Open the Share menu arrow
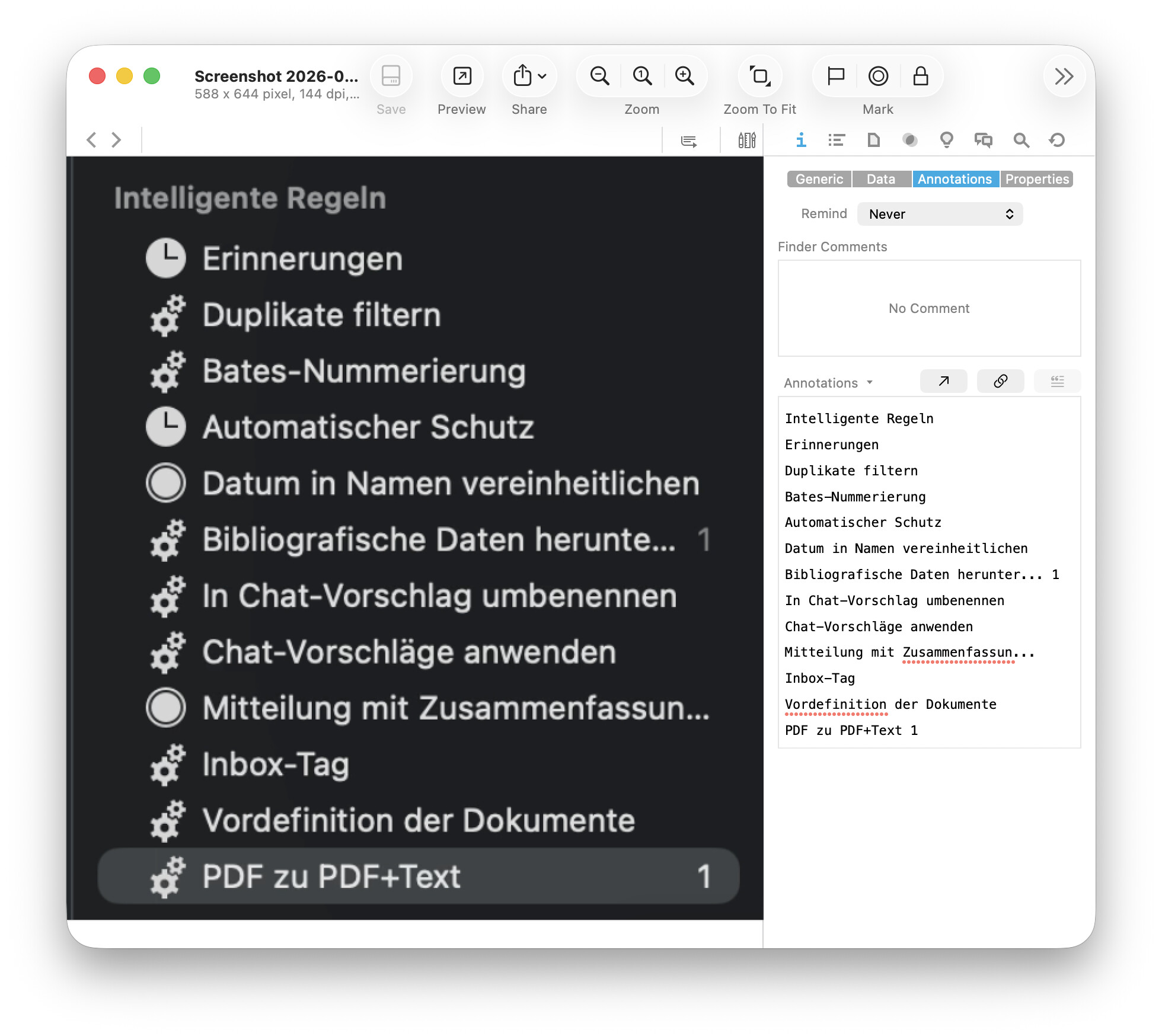Viewport: 1162px width, 1036px height. click(542, 76)
